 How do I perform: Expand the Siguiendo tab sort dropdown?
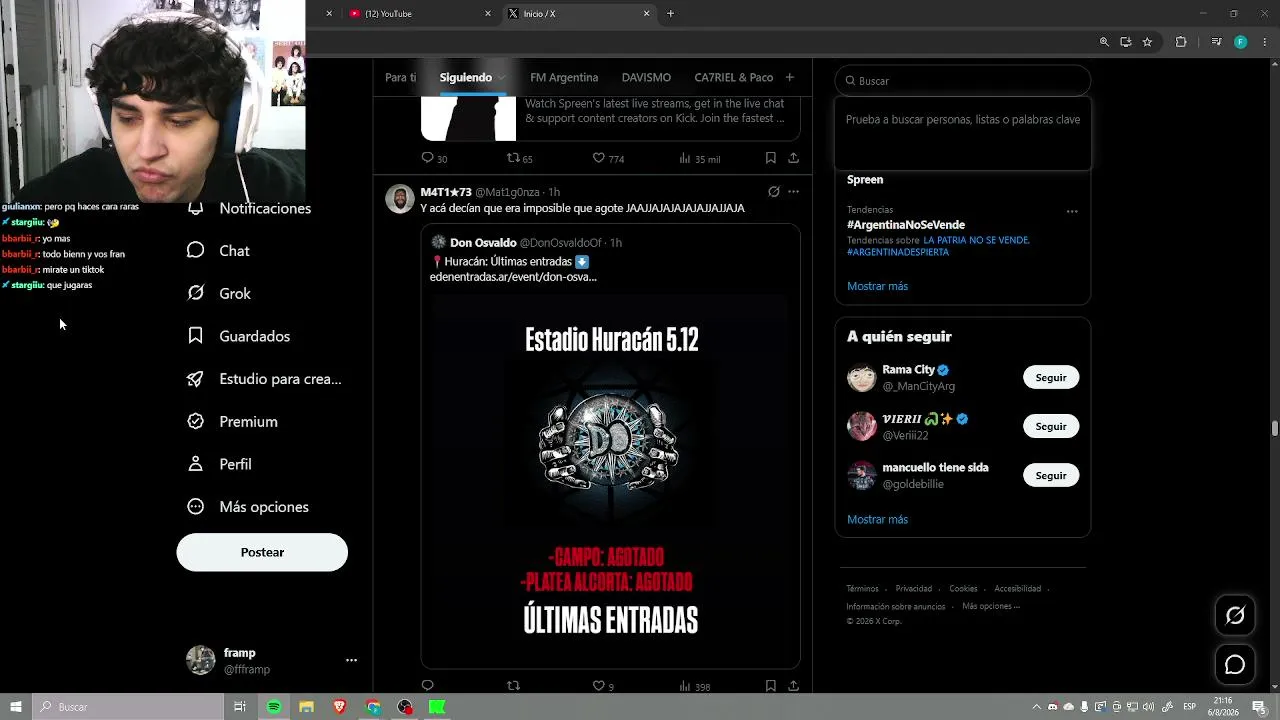[x=502, y=78]
